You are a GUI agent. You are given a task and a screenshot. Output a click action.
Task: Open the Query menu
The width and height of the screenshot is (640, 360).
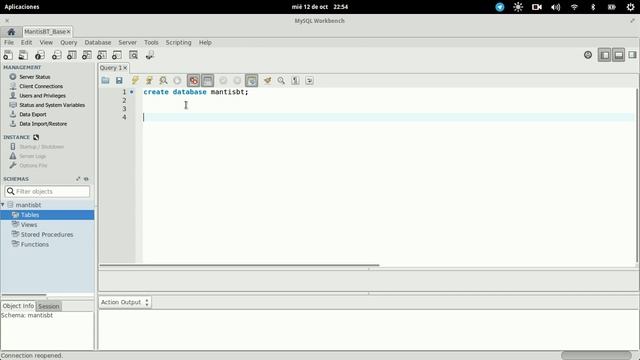point(69,42)
